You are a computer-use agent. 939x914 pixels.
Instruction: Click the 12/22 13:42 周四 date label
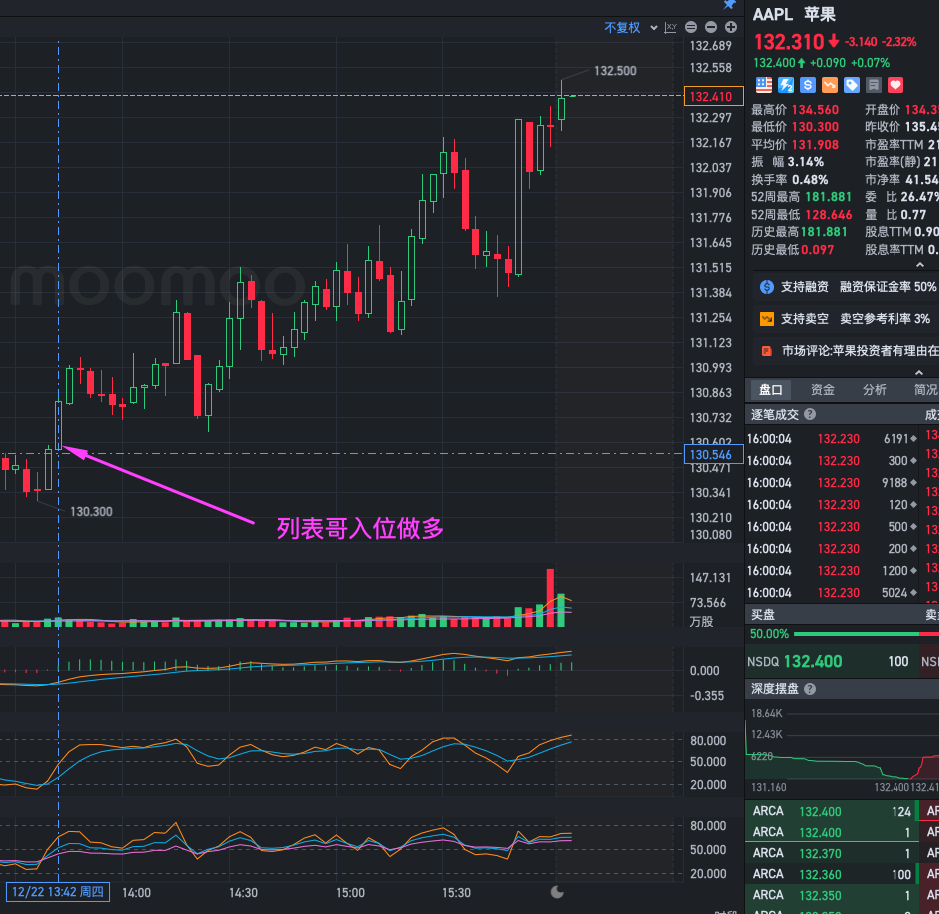[x=58, y=892]
